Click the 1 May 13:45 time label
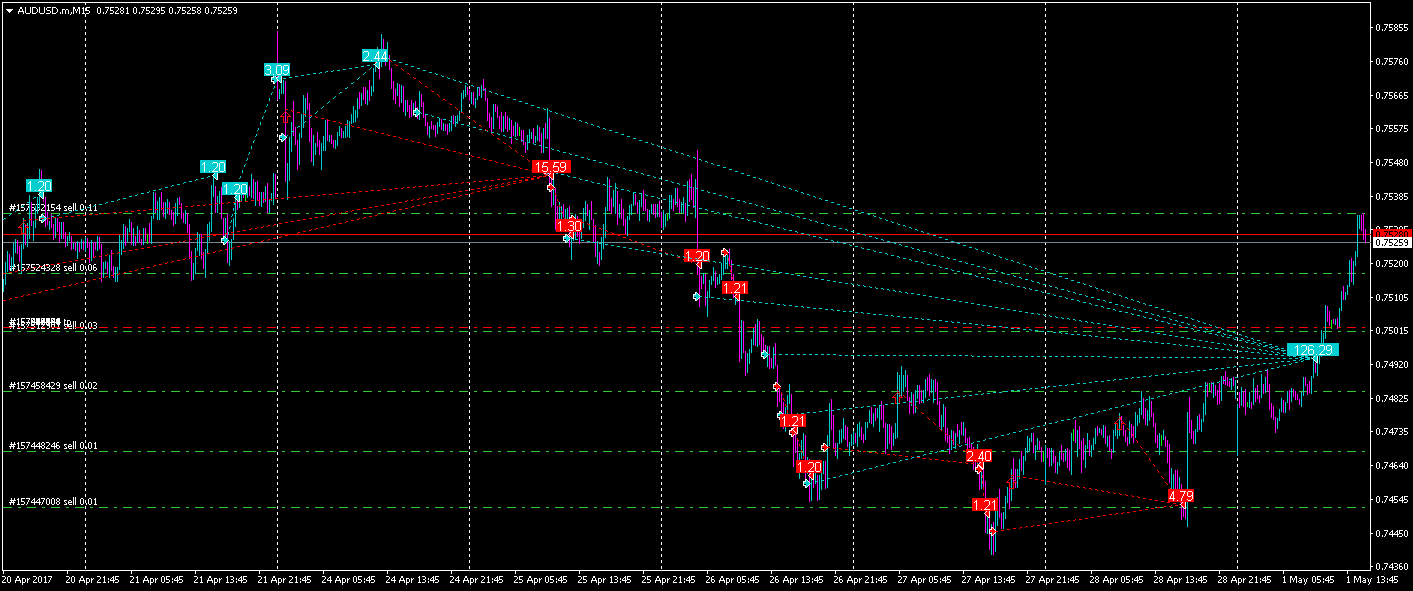 point(1372,580)
